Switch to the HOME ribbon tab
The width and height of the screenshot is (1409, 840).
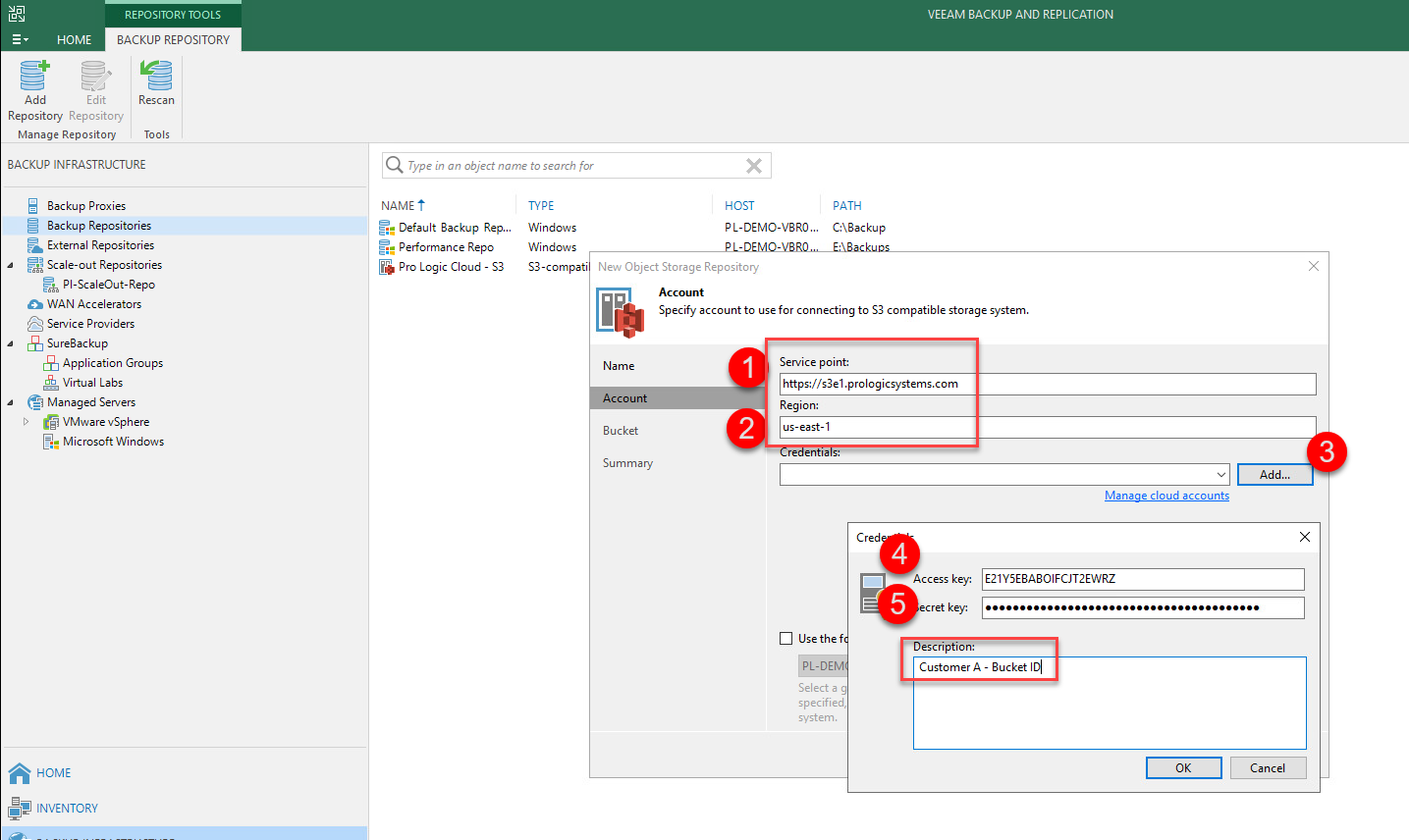[74, 39]
